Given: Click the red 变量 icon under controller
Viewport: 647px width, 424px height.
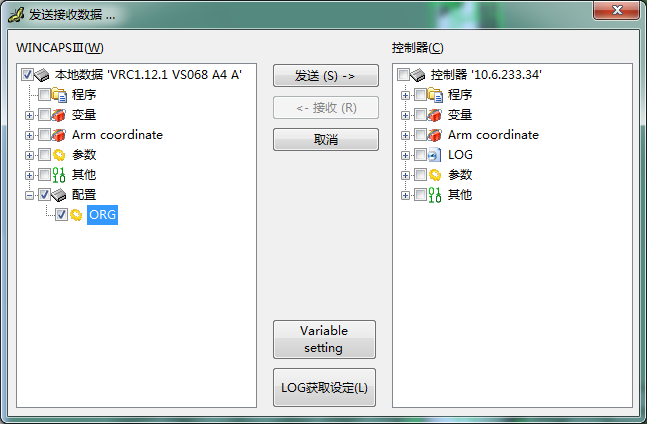Looking at the screenshot, I should pos(434,115).
